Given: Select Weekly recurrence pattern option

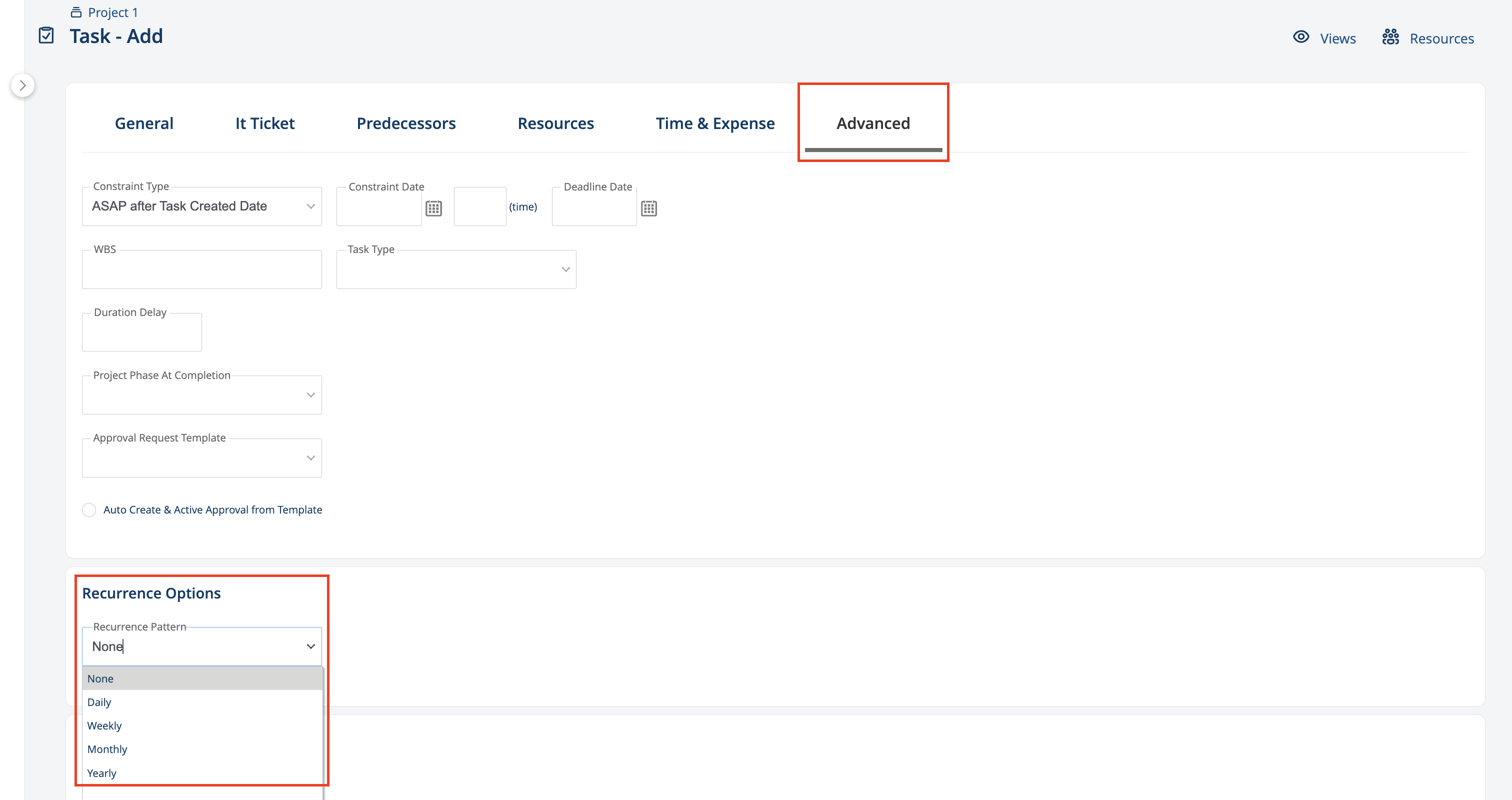Looking at the screenshot, I should 104,725.
